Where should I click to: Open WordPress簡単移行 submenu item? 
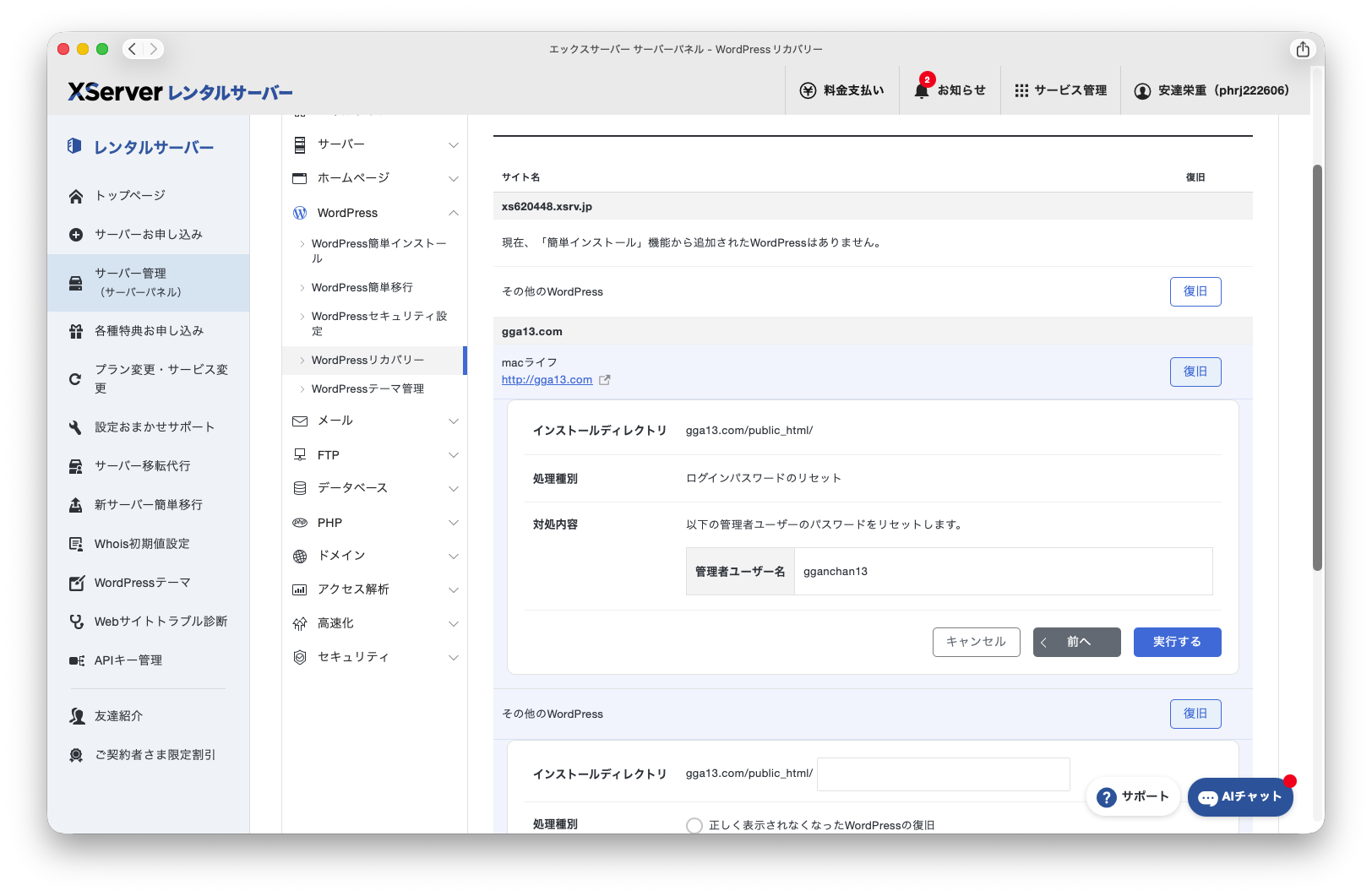tap(362, 287)
